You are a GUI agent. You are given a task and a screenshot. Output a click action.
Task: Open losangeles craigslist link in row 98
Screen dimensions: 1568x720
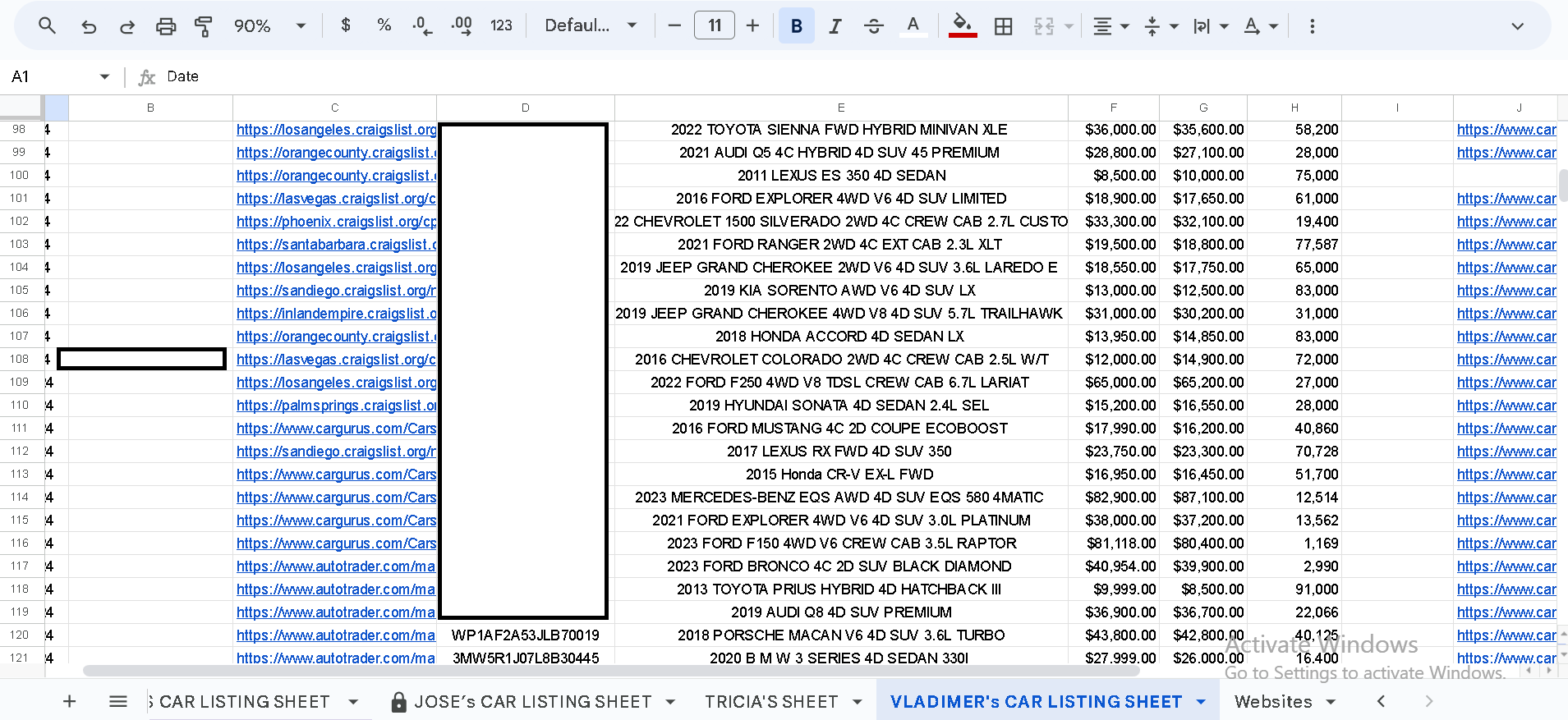(x=337, y=130)
